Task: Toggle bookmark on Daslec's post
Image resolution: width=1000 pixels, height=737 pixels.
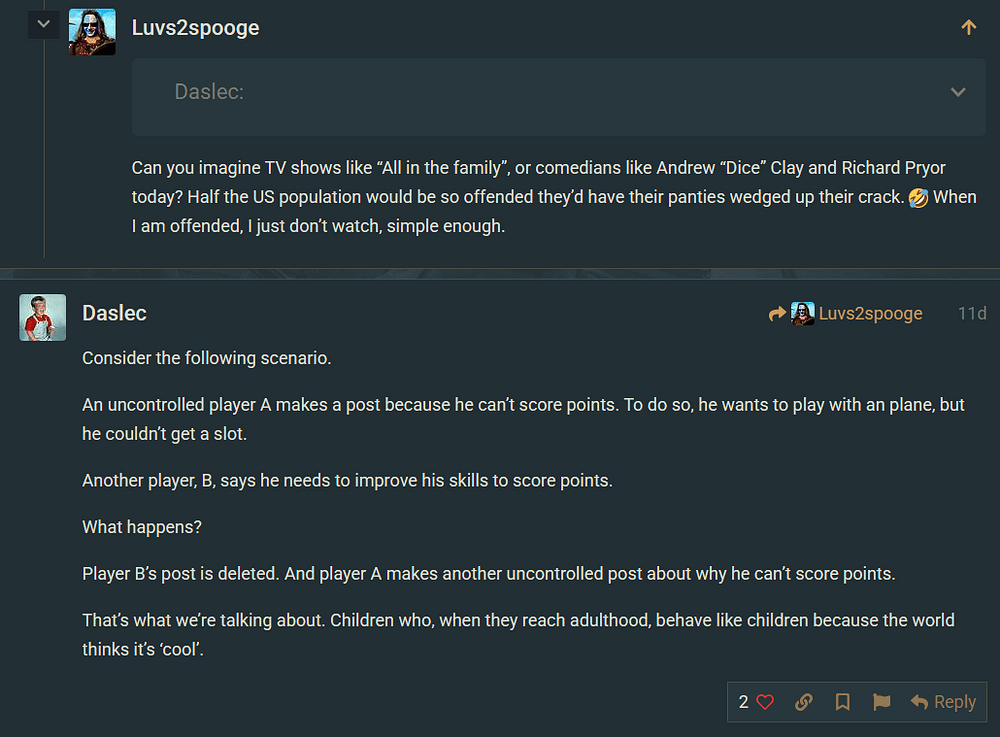Action: (x=843, y=702)
